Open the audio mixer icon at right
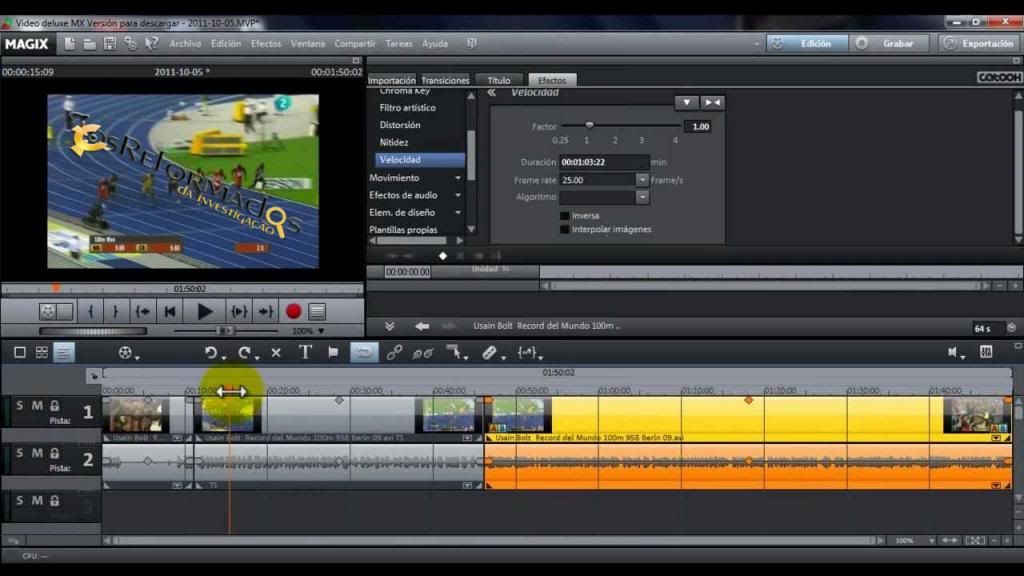 tap(986, 352)
